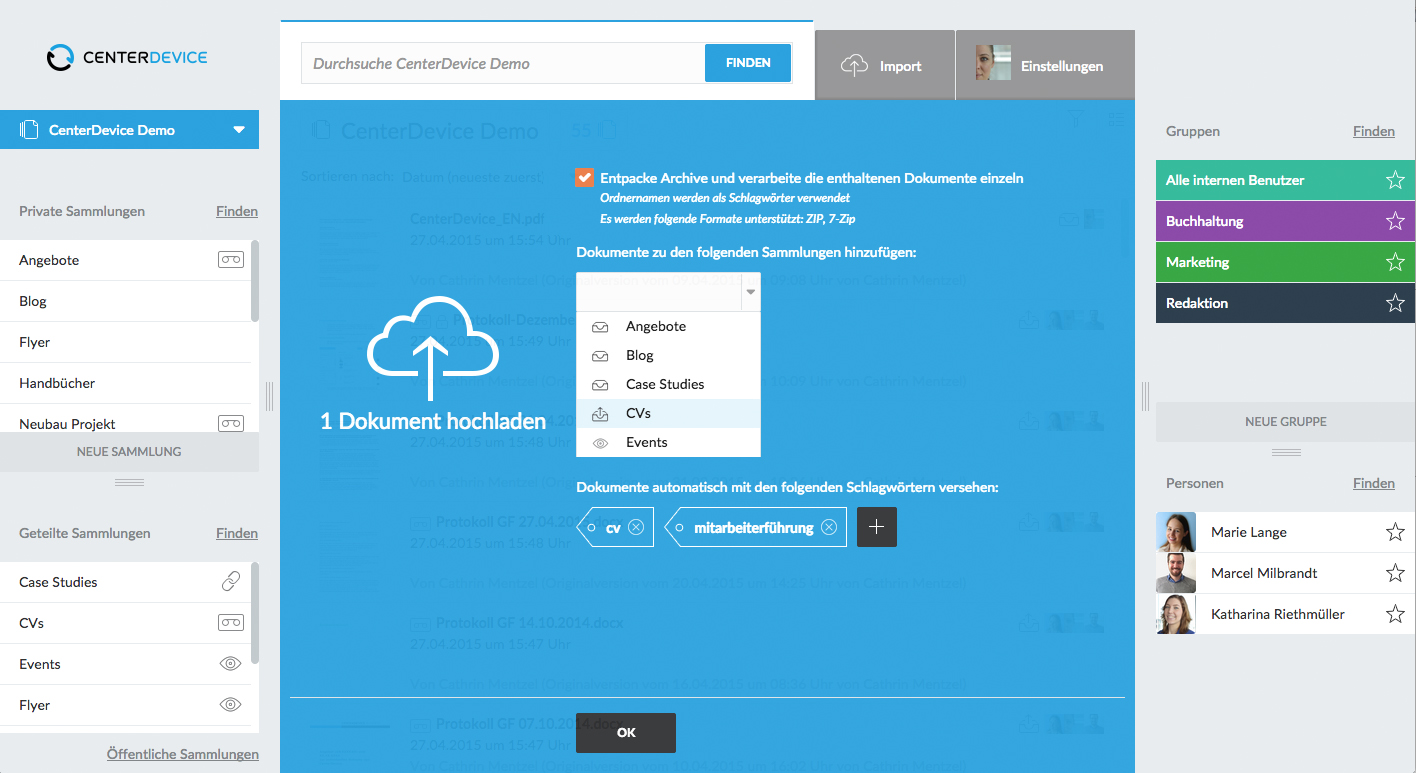Click the left panel vertical splitter handle
The width and height of the screenshot is (1416, 773).
[270, 396]
